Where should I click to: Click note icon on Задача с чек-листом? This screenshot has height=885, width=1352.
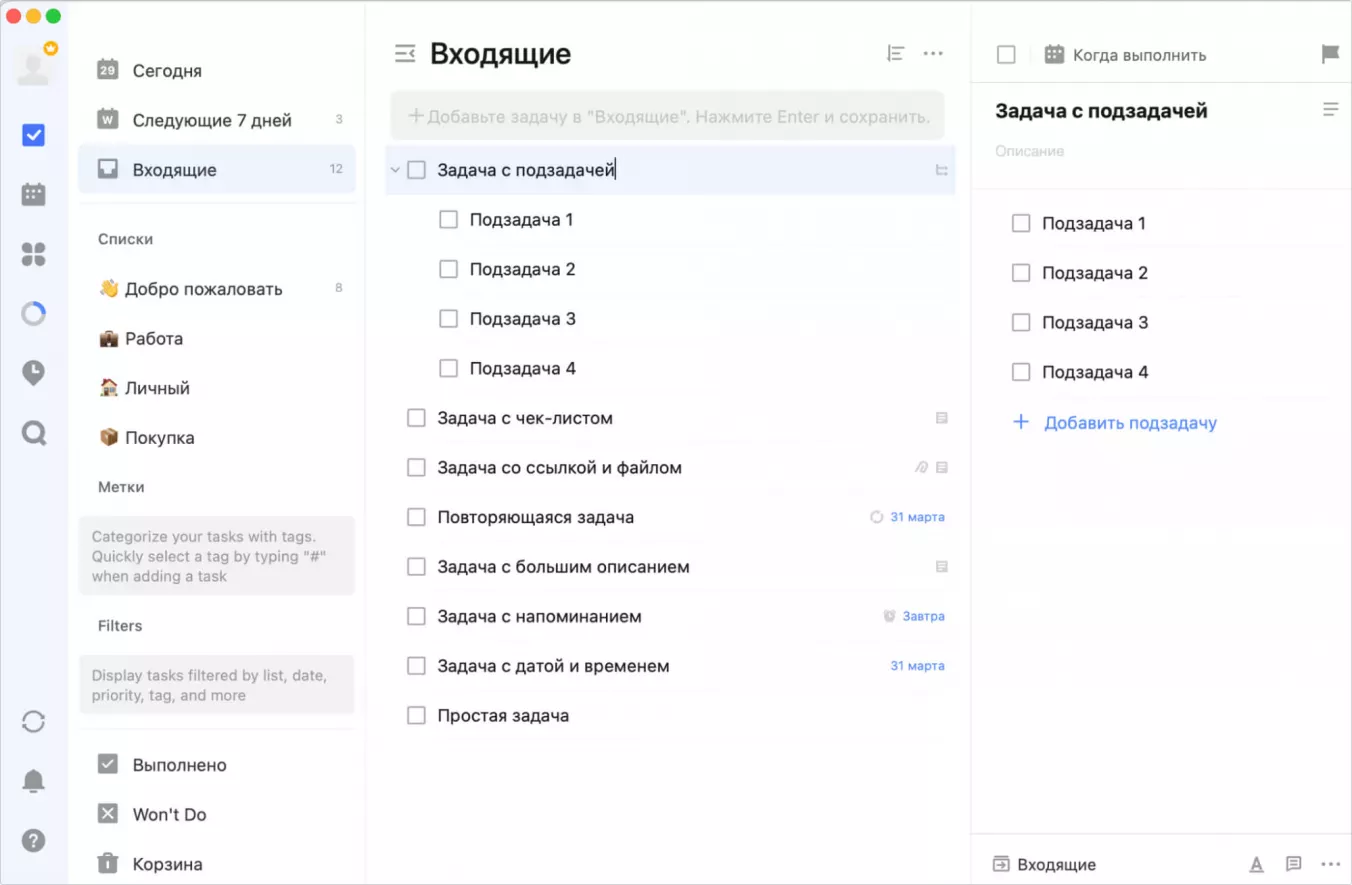(941, 418)
